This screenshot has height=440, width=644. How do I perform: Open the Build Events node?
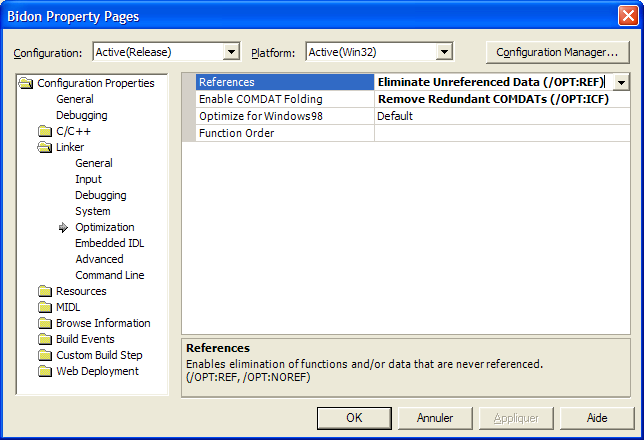pos(85,339)
